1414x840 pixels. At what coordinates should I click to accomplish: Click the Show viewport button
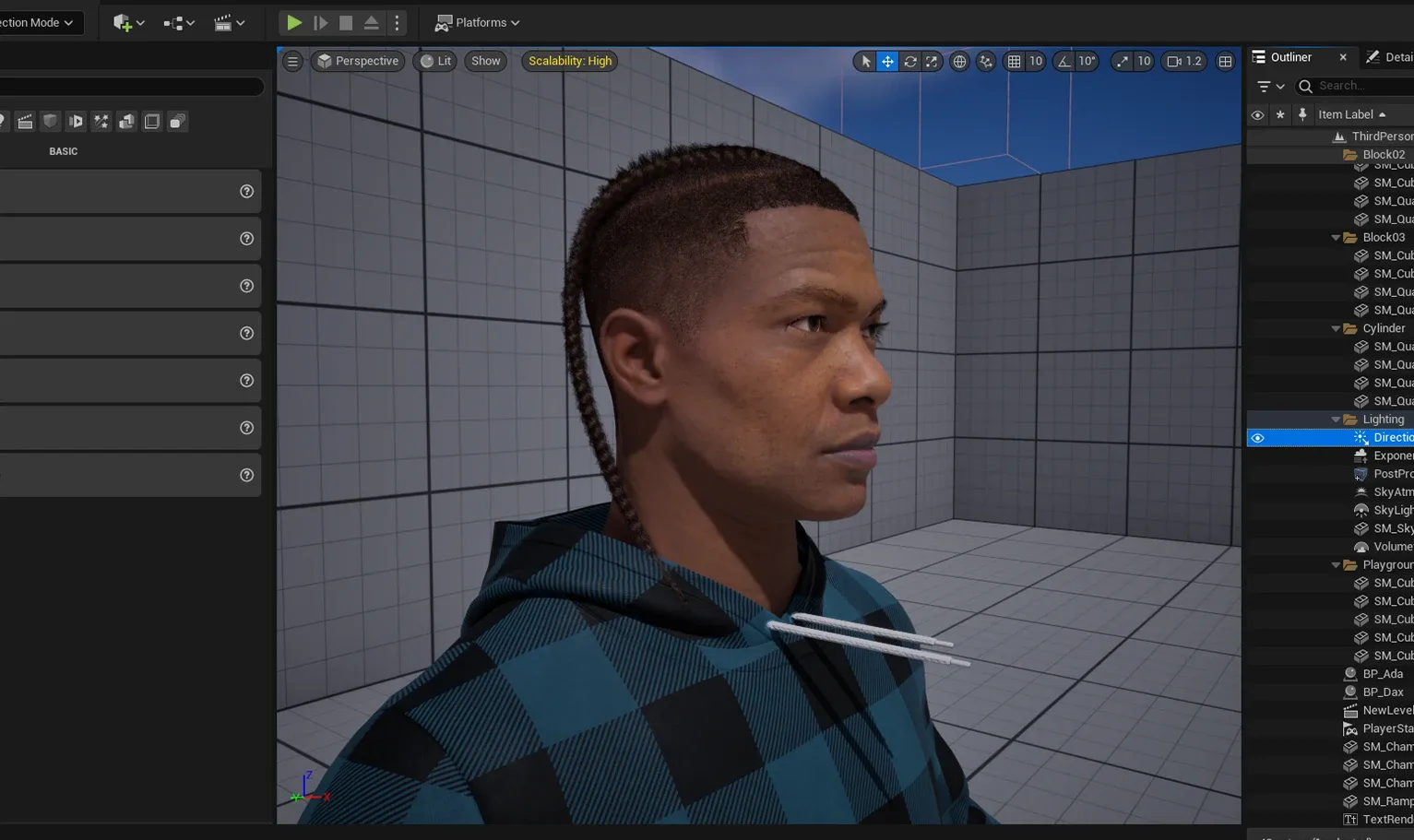(485, 61)
